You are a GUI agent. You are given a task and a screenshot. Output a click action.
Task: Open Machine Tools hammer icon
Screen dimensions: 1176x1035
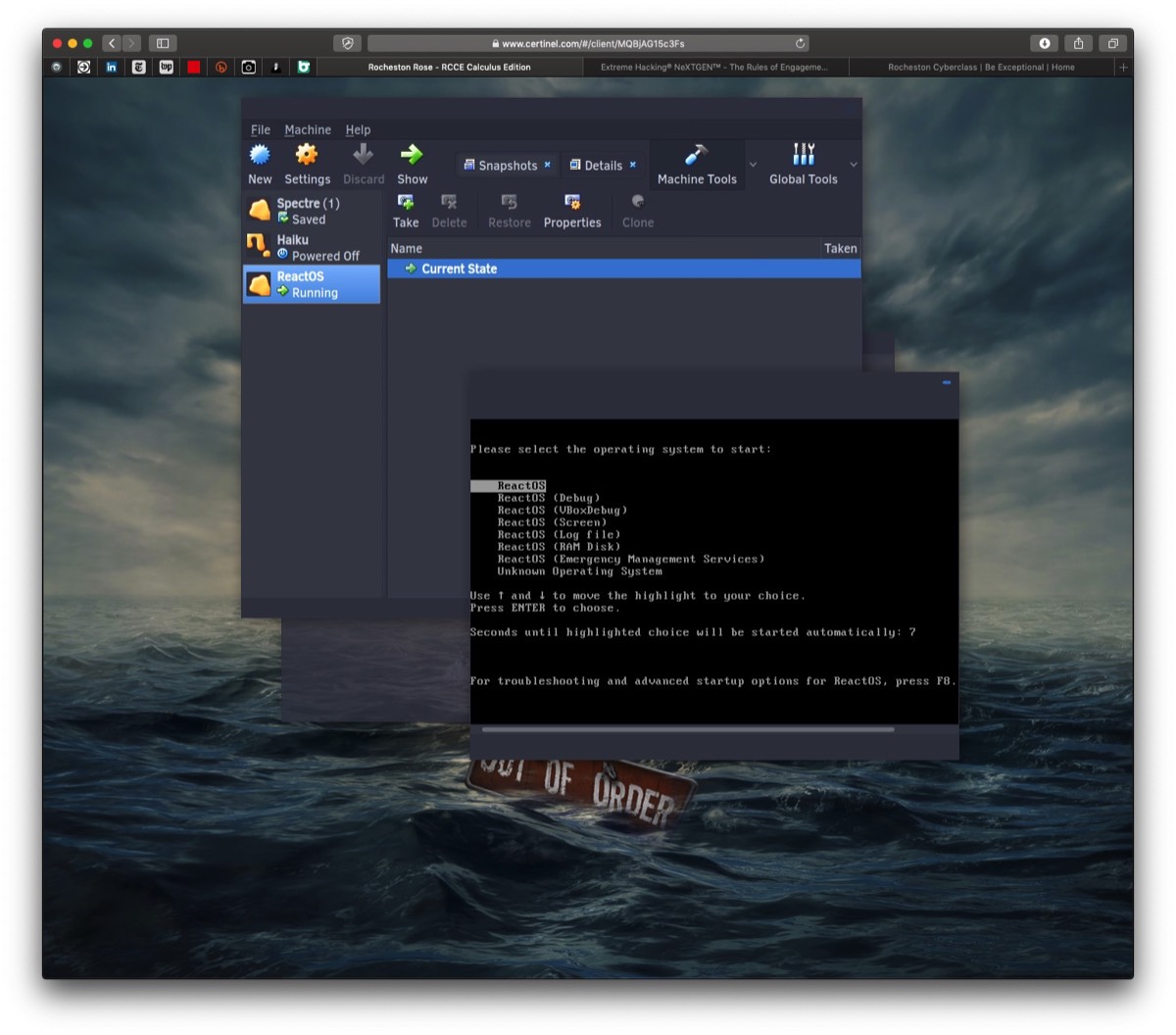click(x=696, y=155)
